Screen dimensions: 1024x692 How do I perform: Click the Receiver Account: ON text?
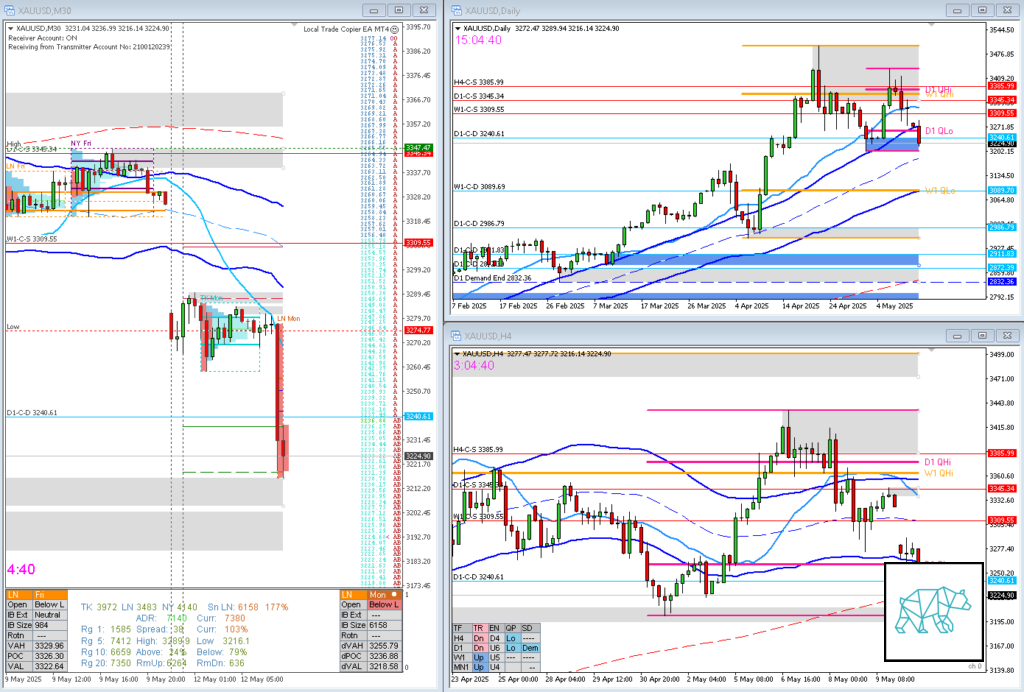(42, 38)
